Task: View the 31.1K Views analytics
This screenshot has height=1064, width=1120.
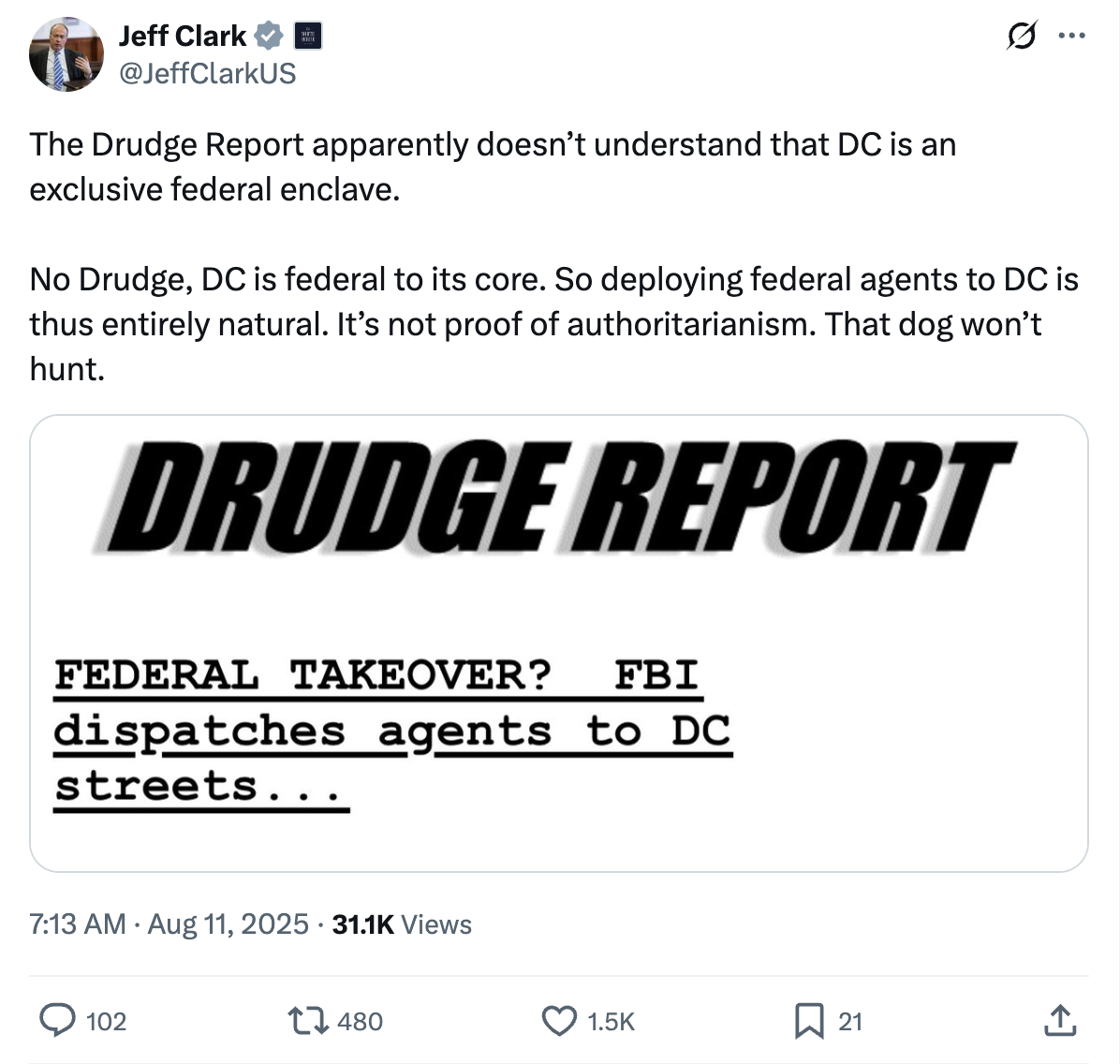Action: tap(402, 924)
